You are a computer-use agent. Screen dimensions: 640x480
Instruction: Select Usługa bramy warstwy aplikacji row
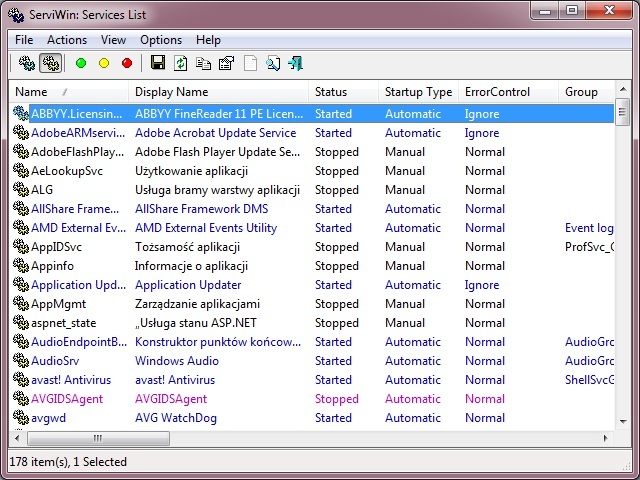click(313, 189)
